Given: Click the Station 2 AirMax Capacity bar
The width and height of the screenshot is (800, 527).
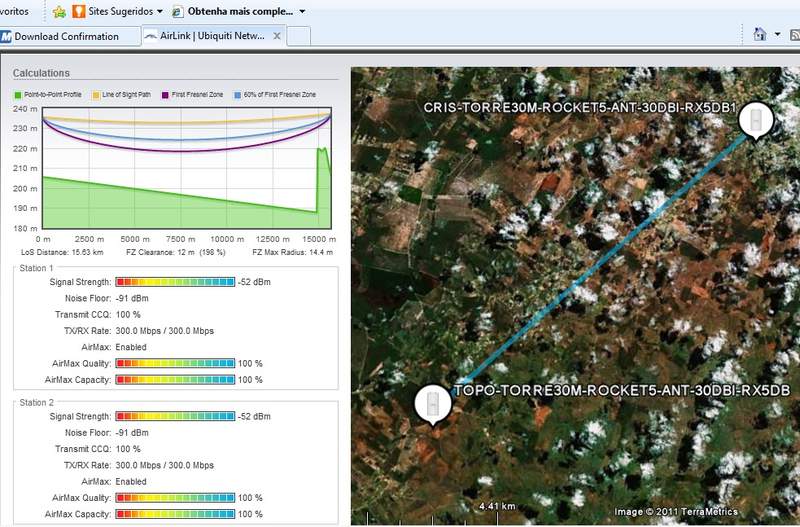Looking at the screenshot, I should (x=175, y=514).
